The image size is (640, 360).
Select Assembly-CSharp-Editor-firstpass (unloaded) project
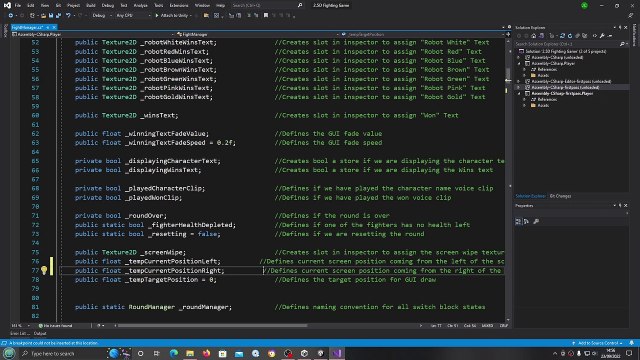[571, 81]
